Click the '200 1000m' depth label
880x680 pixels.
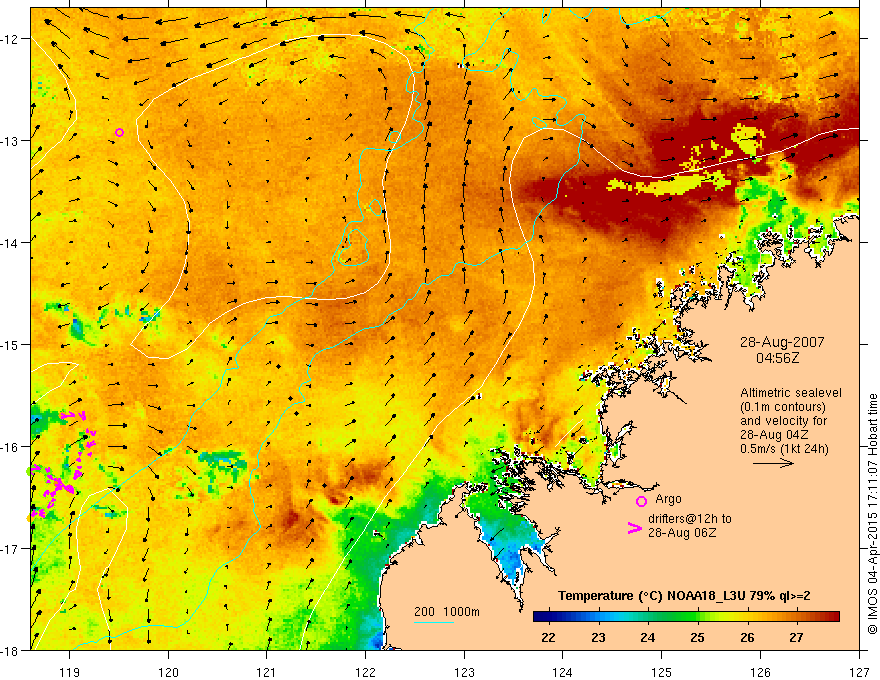coord(447,612)
